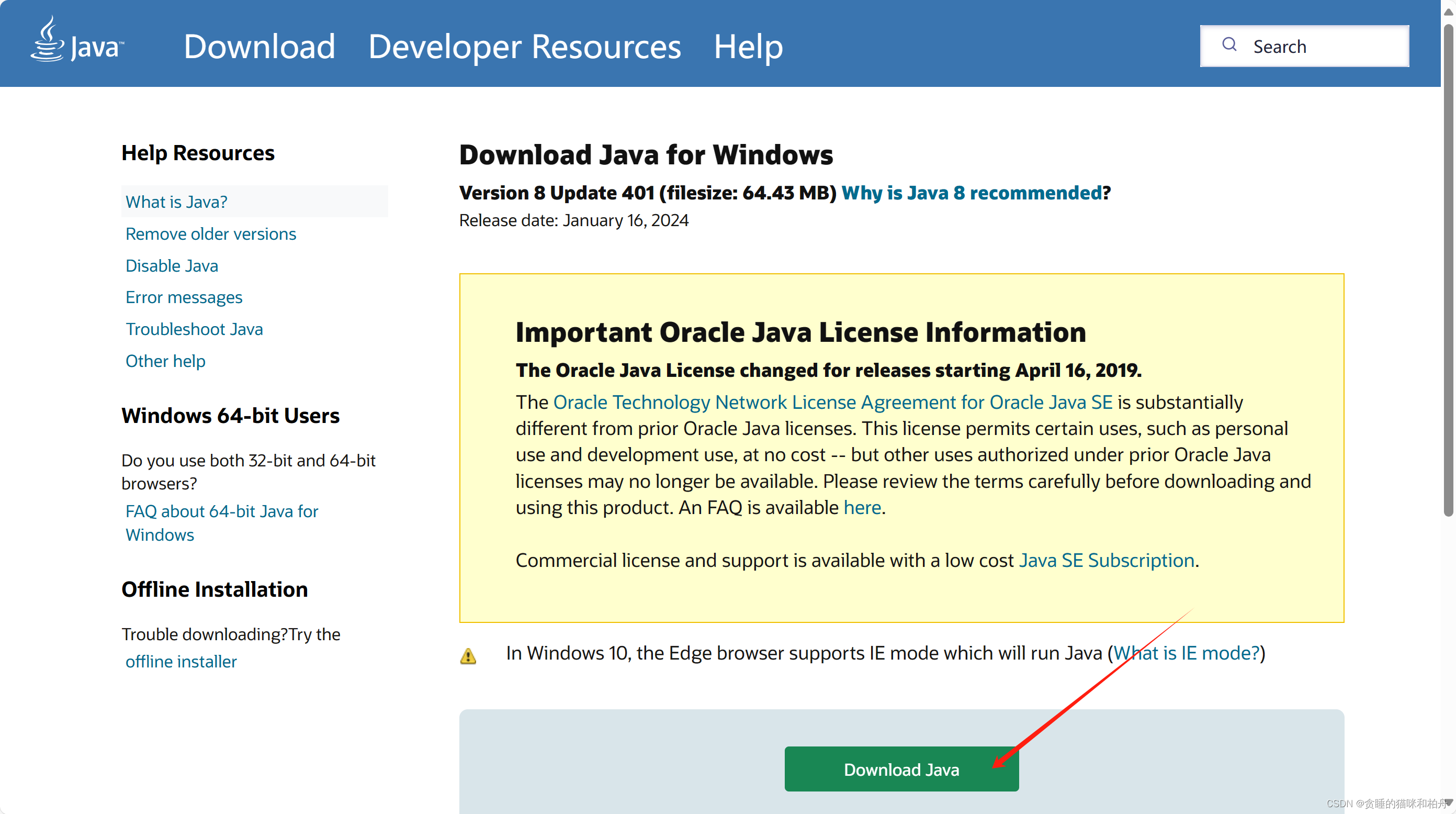1456x814 pixels.
Task: Click the offline installer link
Action: [181, 661]
